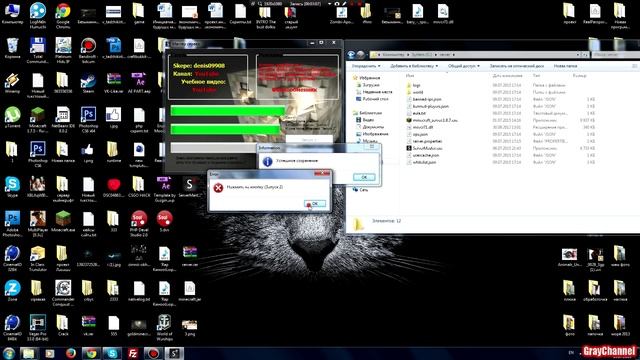
Task: Open Vegas Pro desktop shortcut
Action: coord(38,328)
